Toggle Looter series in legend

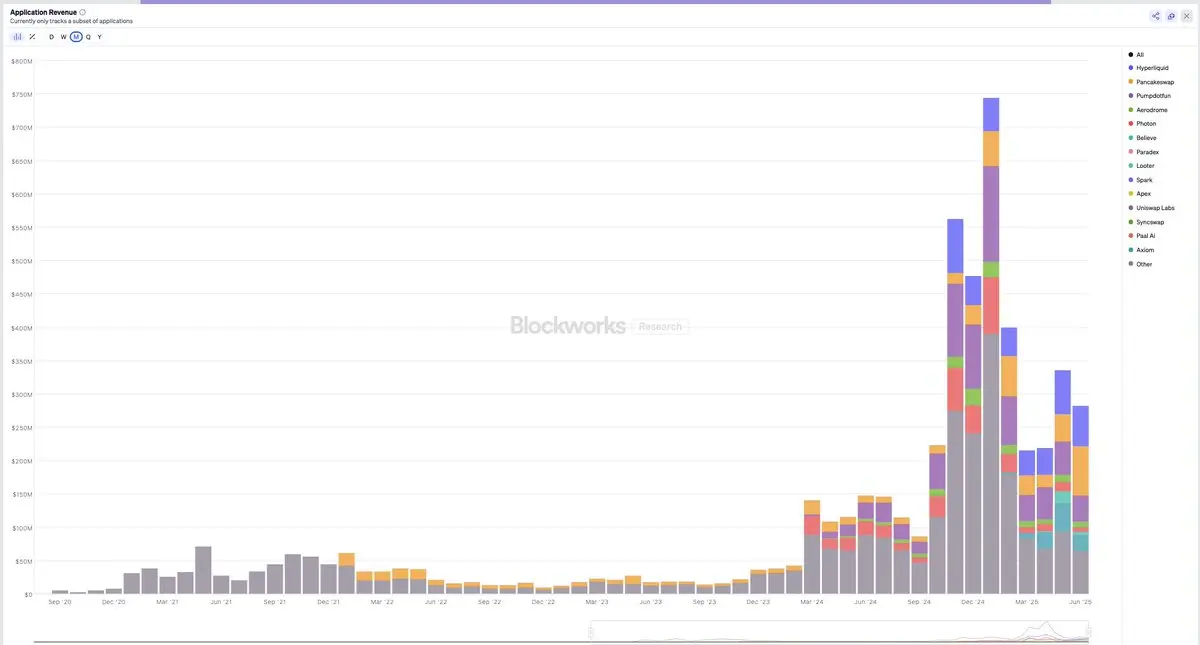(x=1141, y=166)
